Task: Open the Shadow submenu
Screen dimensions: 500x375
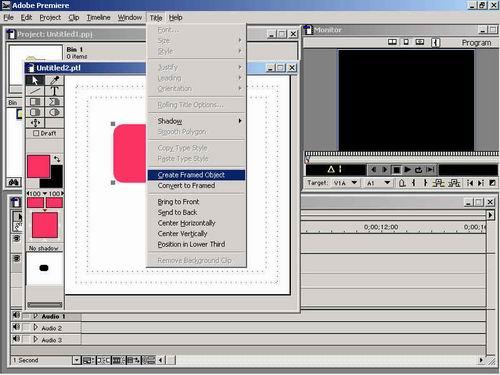Action: pos(196,121)
